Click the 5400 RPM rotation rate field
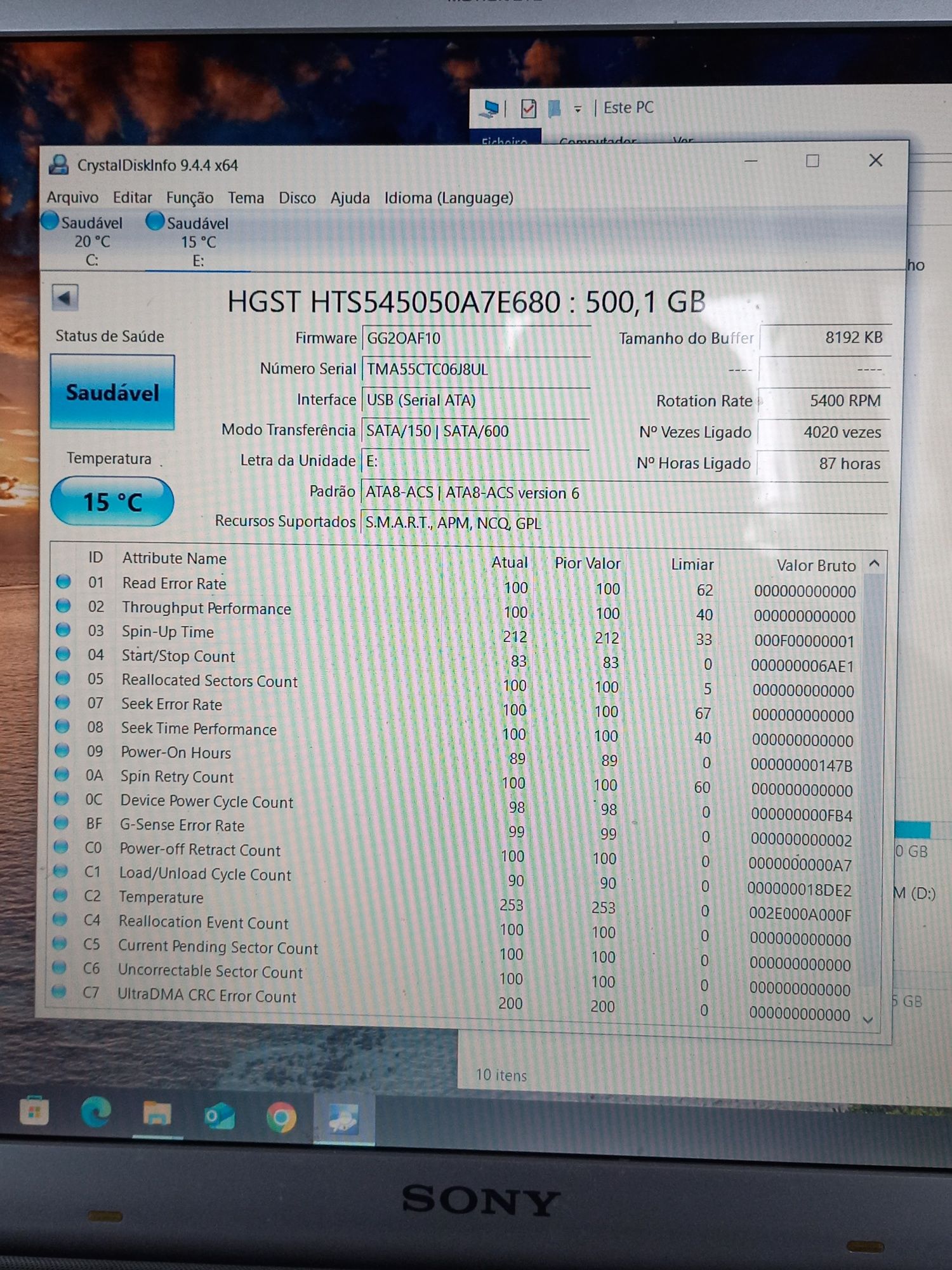 pyautogui.click(x=824, y=401)
